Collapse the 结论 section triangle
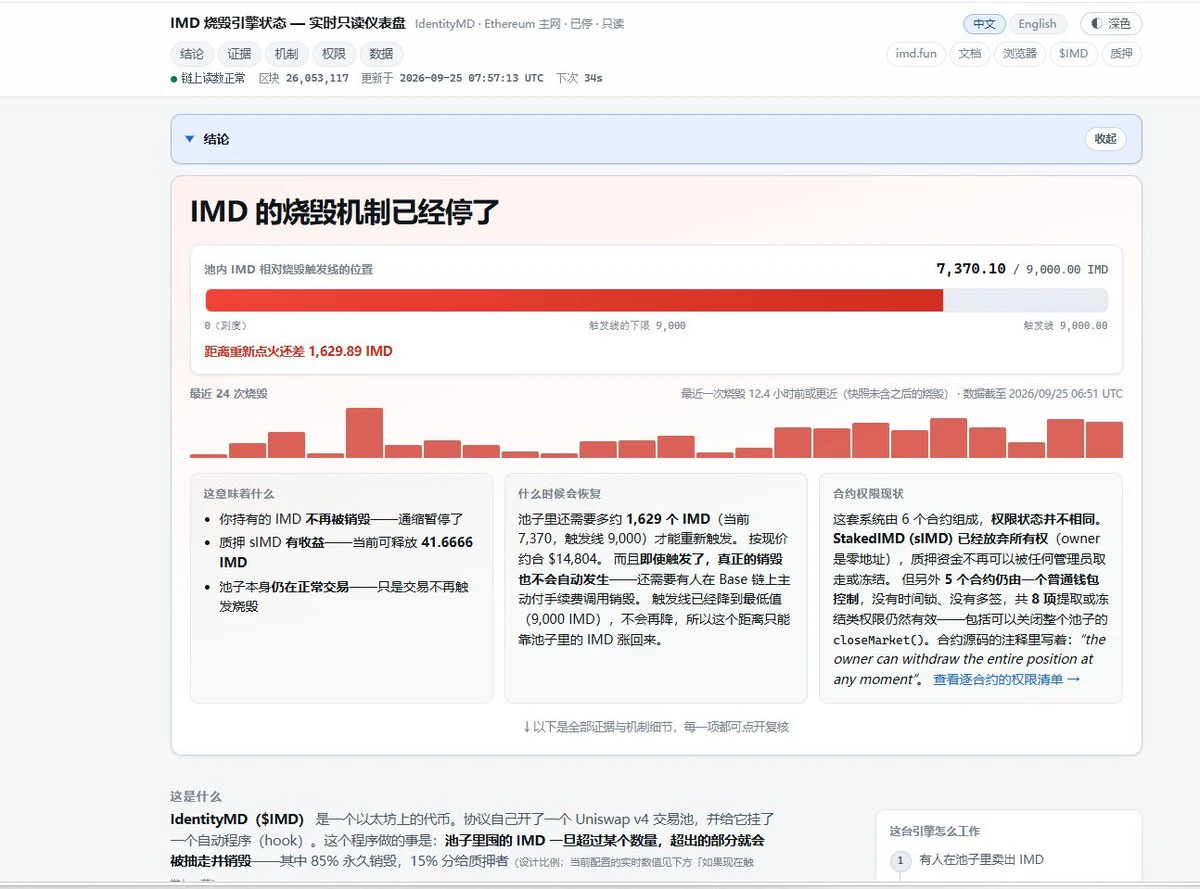 click(x=190, y=139)
